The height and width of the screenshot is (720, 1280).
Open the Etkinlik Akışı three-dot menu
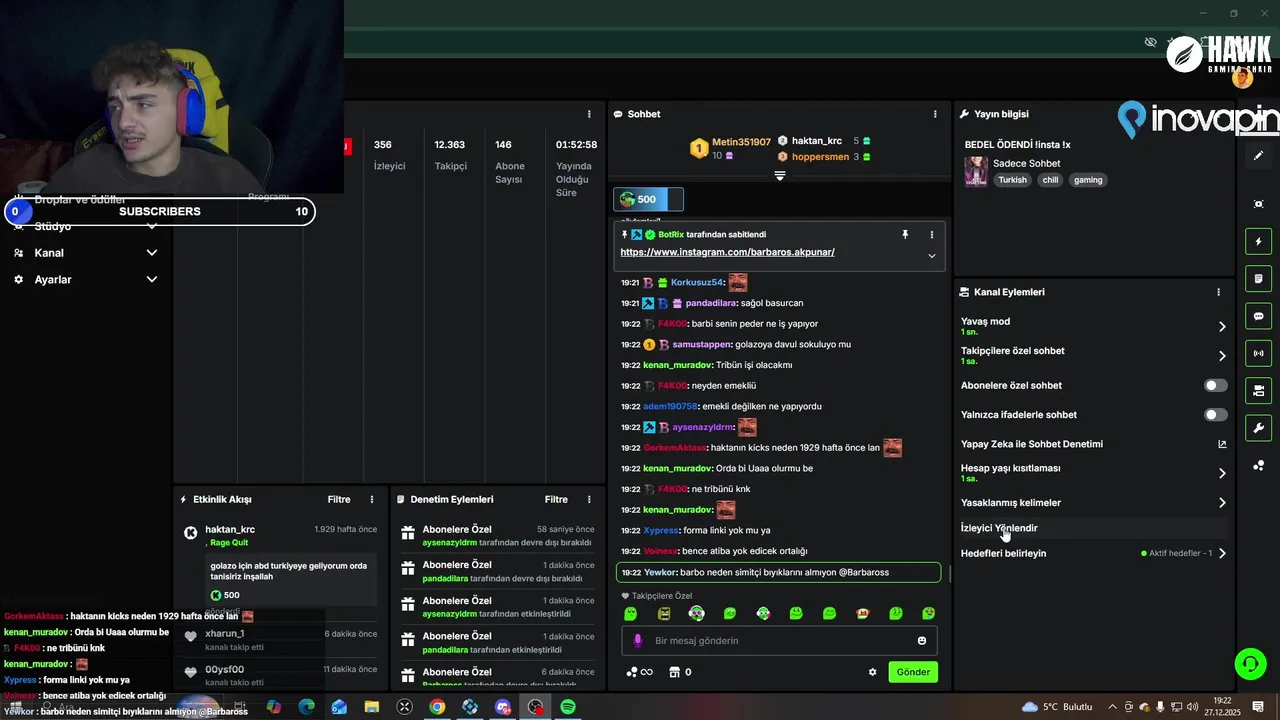(372, 499)
